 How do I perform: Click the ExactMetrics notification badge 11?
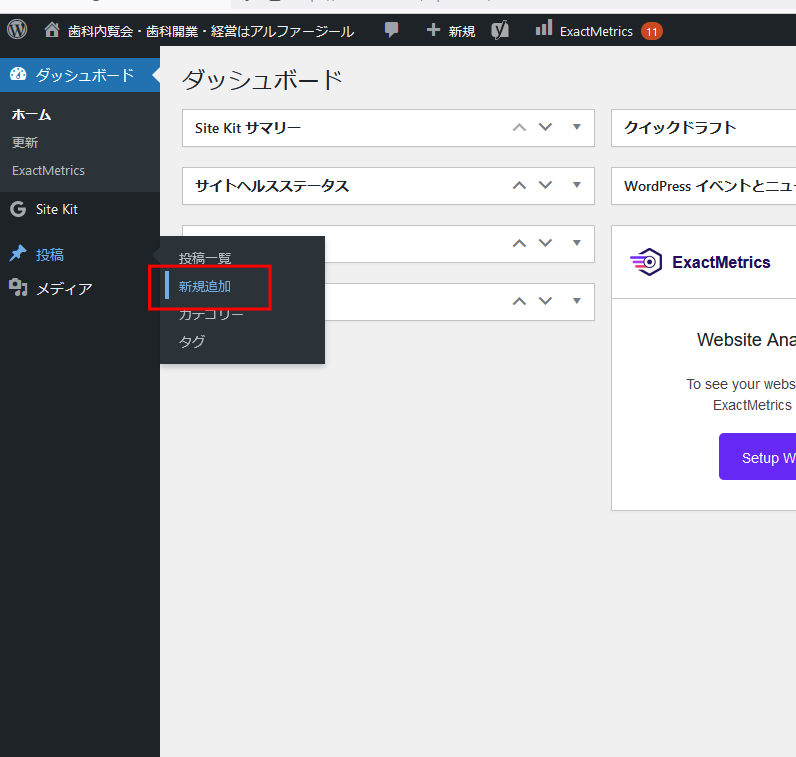pos(651,31)
